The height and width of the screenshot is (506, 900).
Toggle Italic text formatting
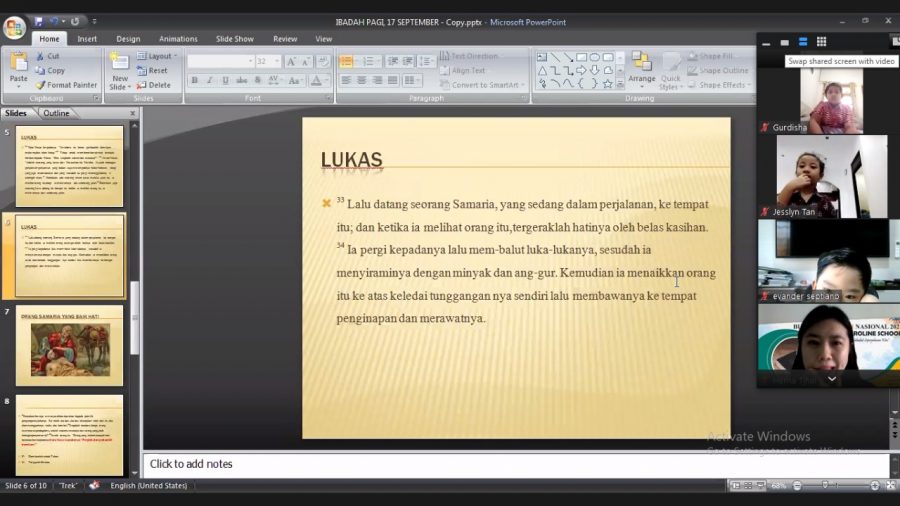click(209, 80)
